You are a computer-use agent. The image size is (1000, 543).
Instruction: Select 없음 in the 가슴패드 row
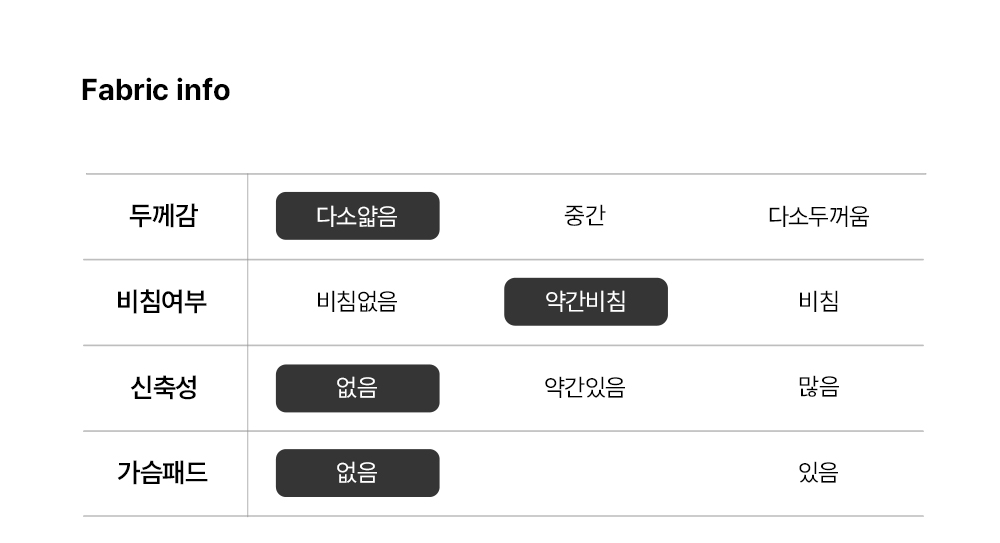point(357,473)
